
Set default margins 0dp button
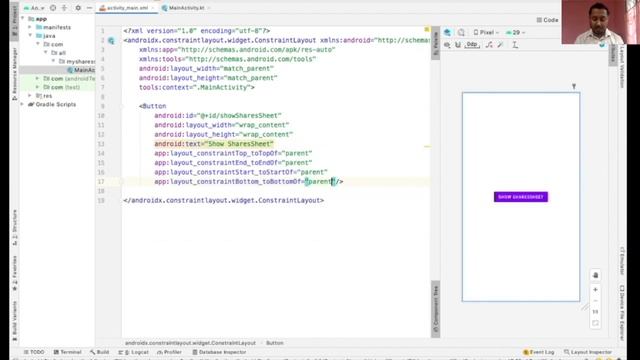point(471,44)
